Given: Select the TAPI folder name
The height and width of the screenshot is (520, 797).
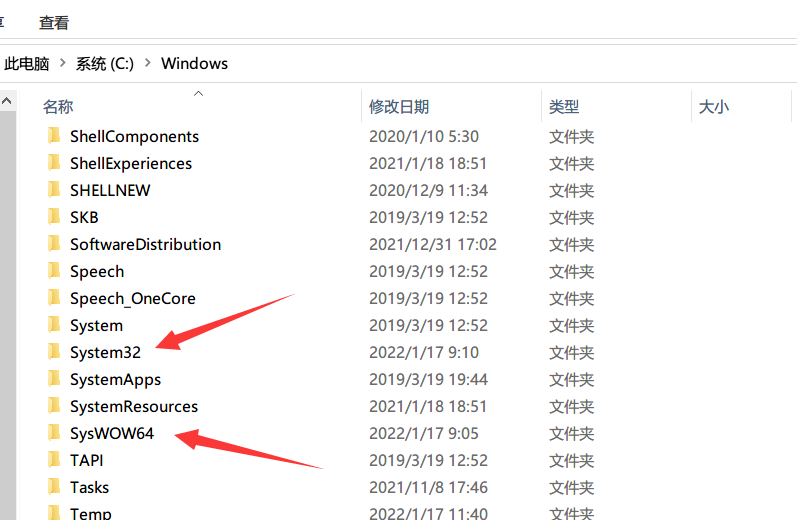Looking at the screenshot, I should coord(86,460).
